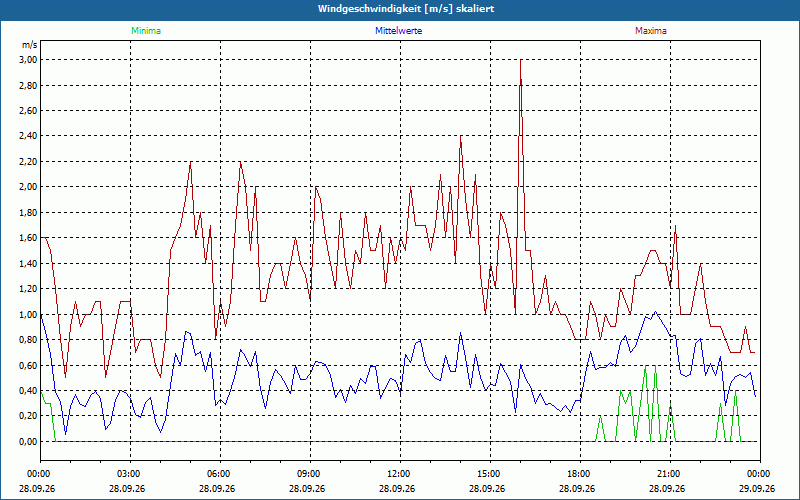Click the 0,60 y-axis value

click(x=29, y=365)
